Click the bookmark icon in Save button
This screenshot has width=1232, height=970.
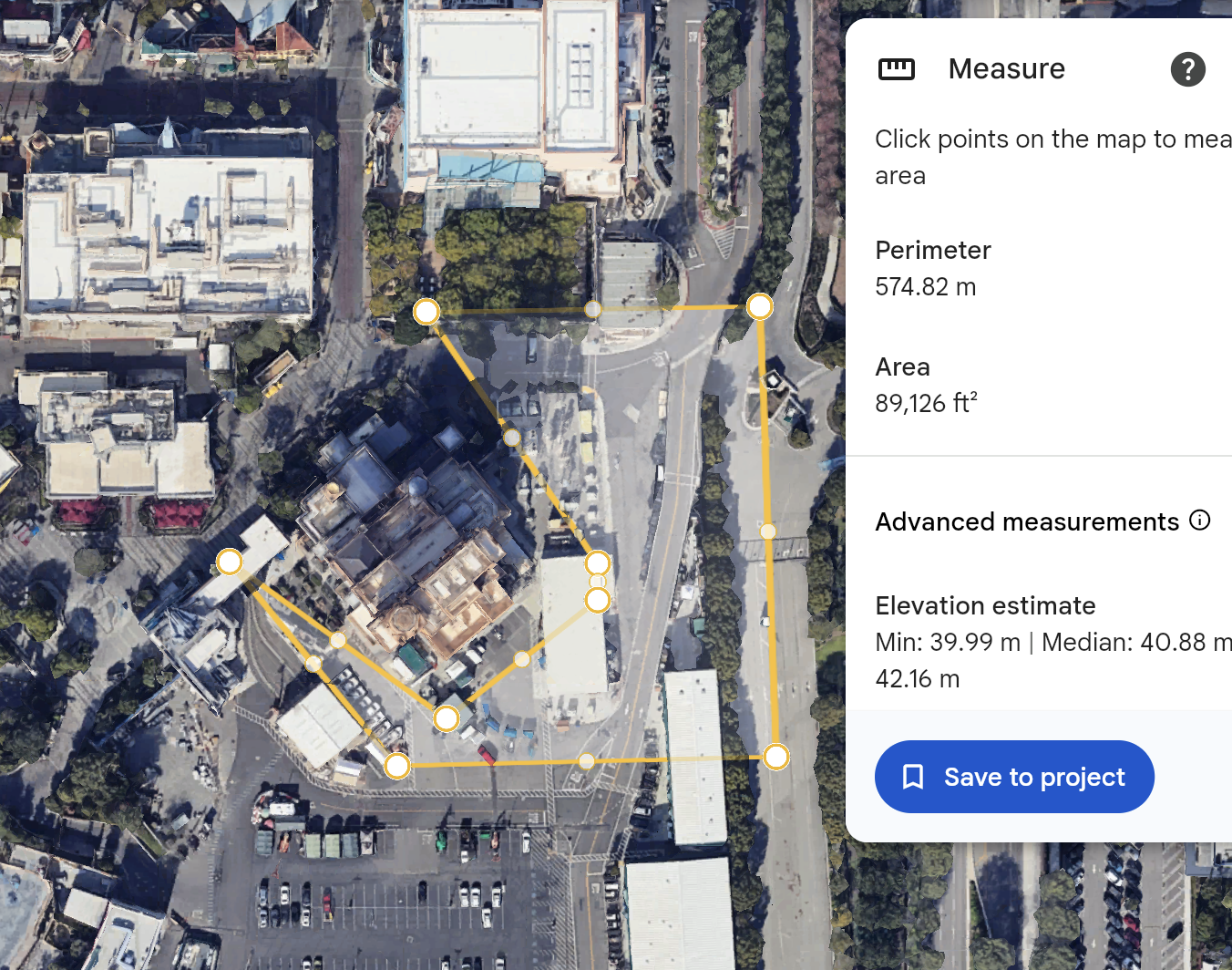pos(912,777)
